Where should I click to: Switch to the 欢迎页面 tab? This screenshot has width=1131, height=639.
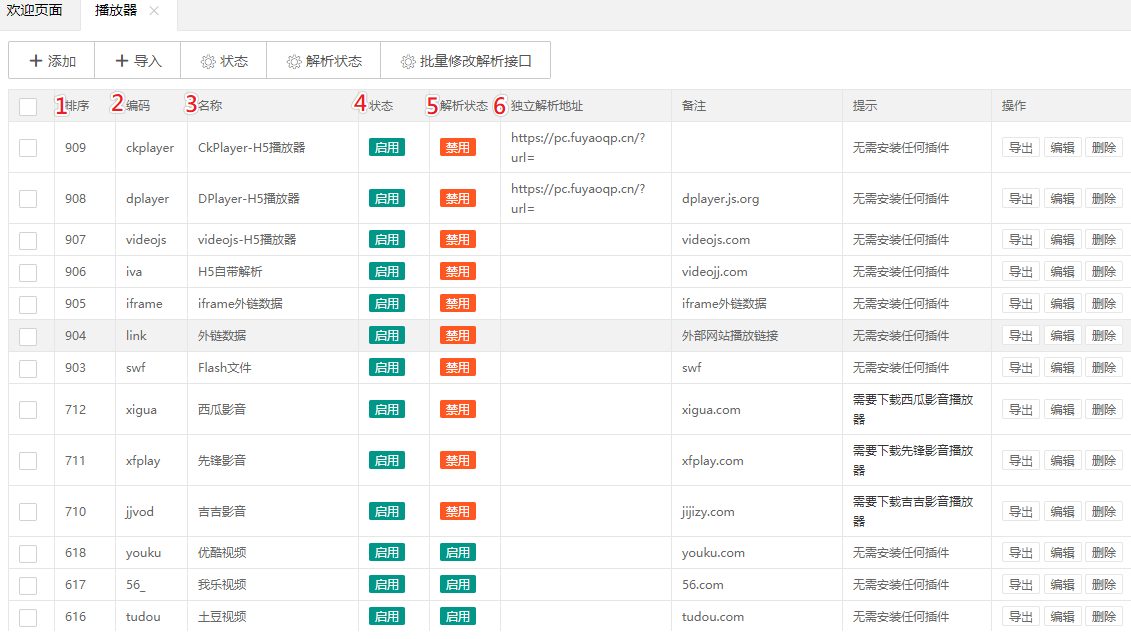click(35, 11)
